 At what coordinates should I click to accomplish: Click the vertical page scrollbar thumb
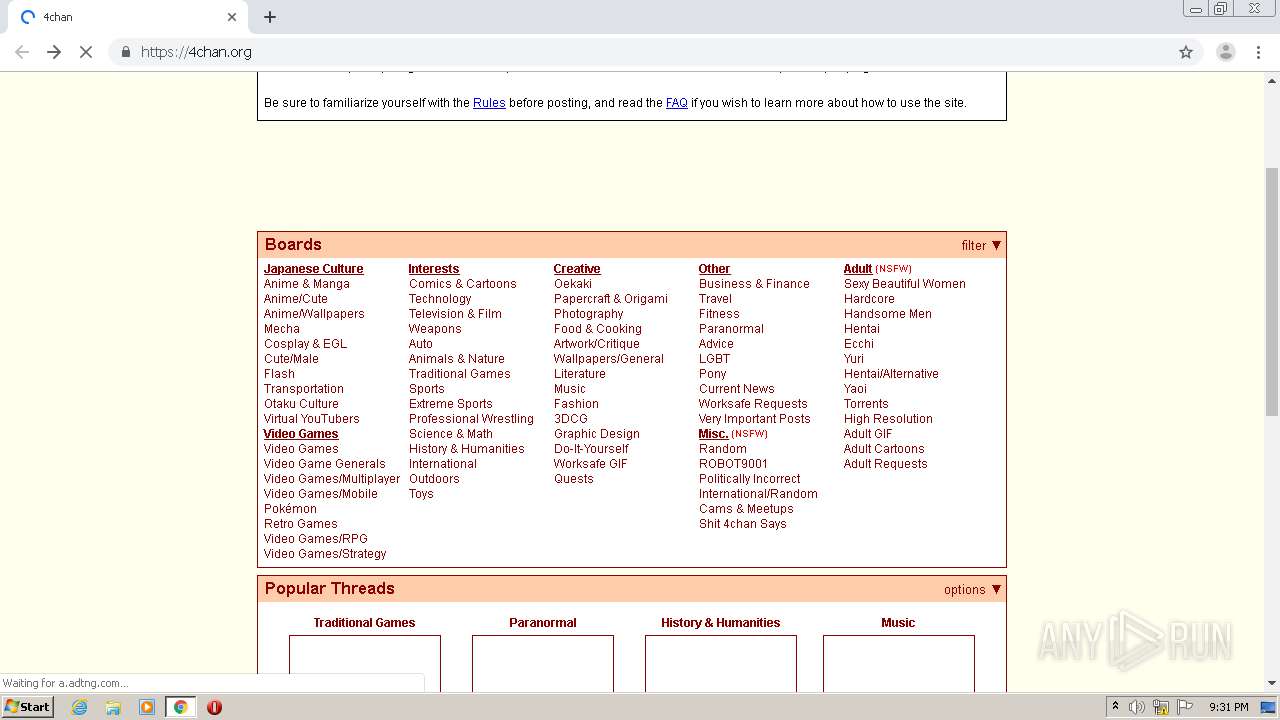(1272, 291)
